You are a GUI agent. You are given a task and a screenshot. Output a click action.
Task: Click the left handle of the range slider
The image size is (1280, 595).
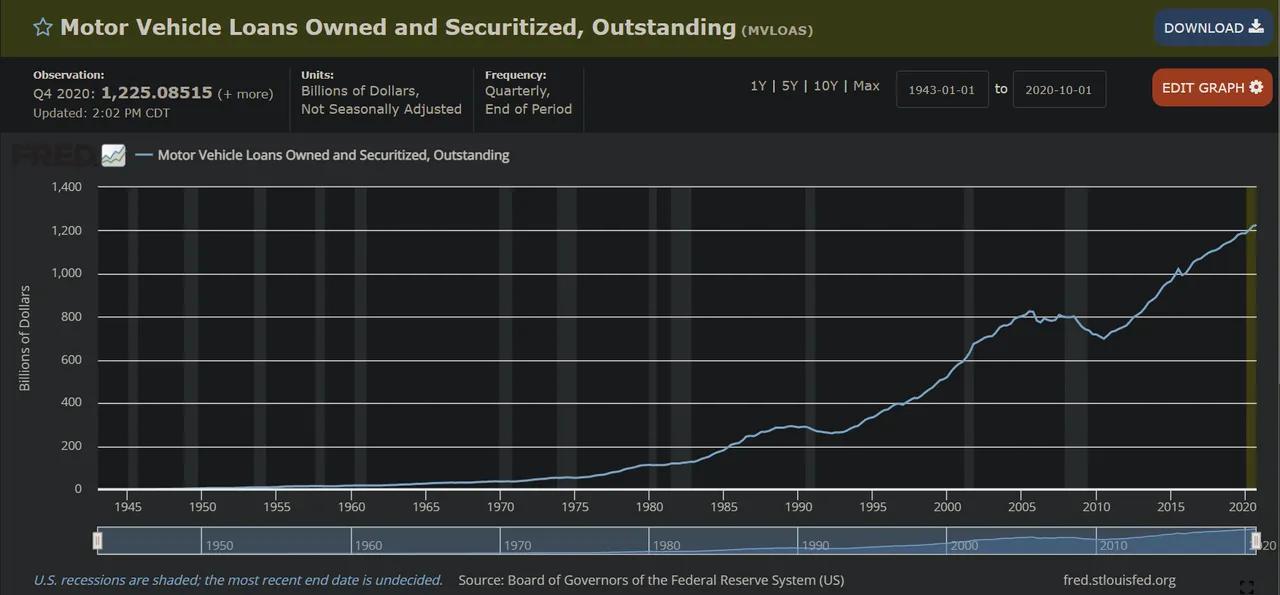point(97,541)
